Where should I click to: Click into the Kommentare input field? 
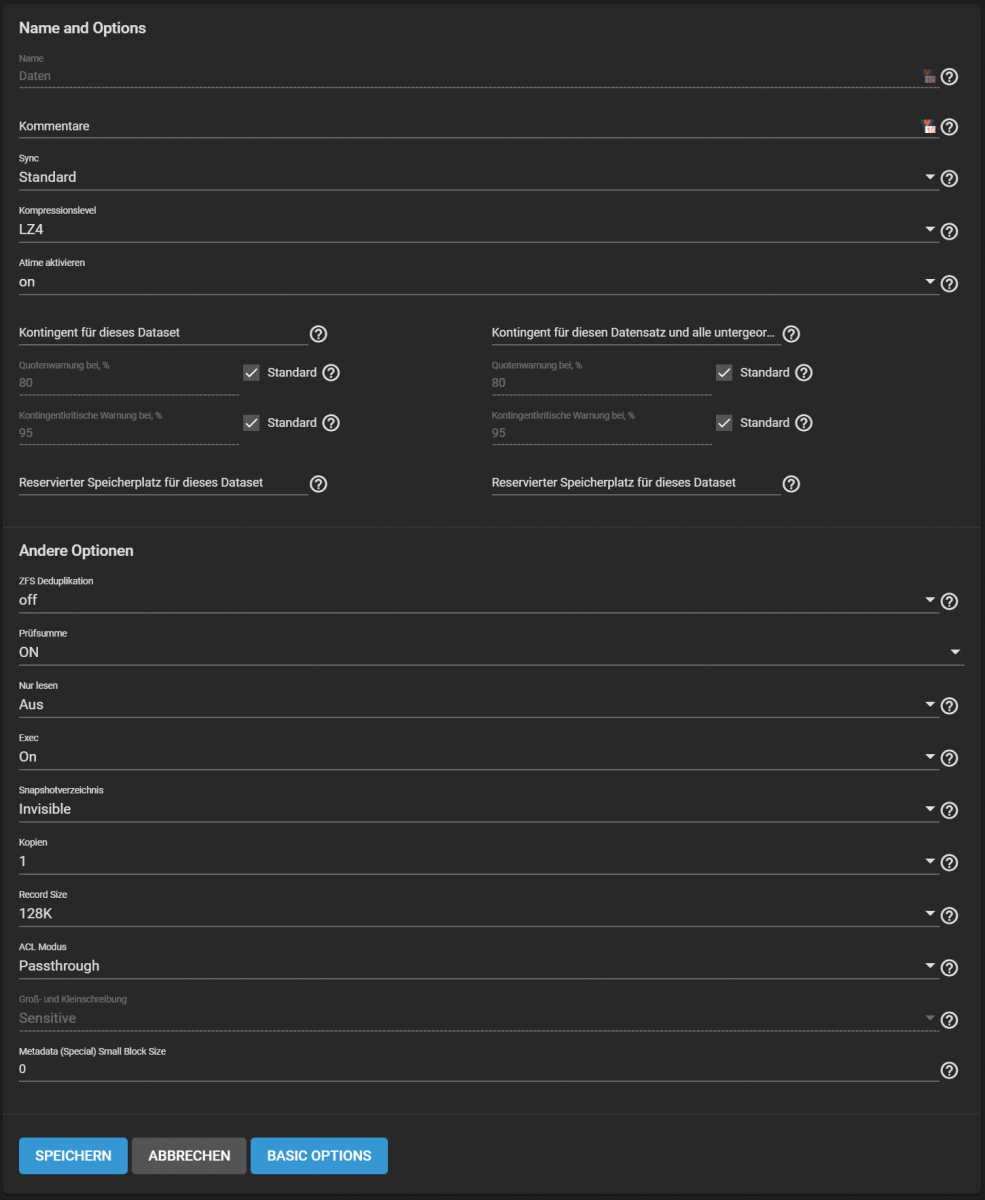[468, 126]
